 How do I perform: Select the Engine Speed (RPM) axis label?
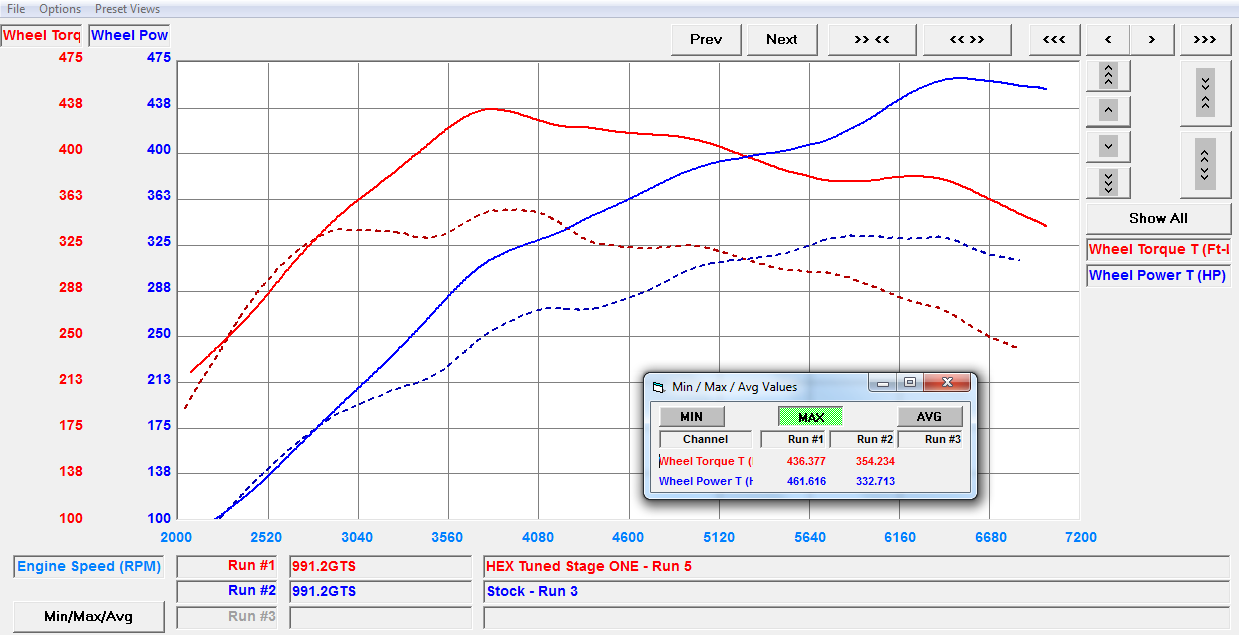(88, 567)
